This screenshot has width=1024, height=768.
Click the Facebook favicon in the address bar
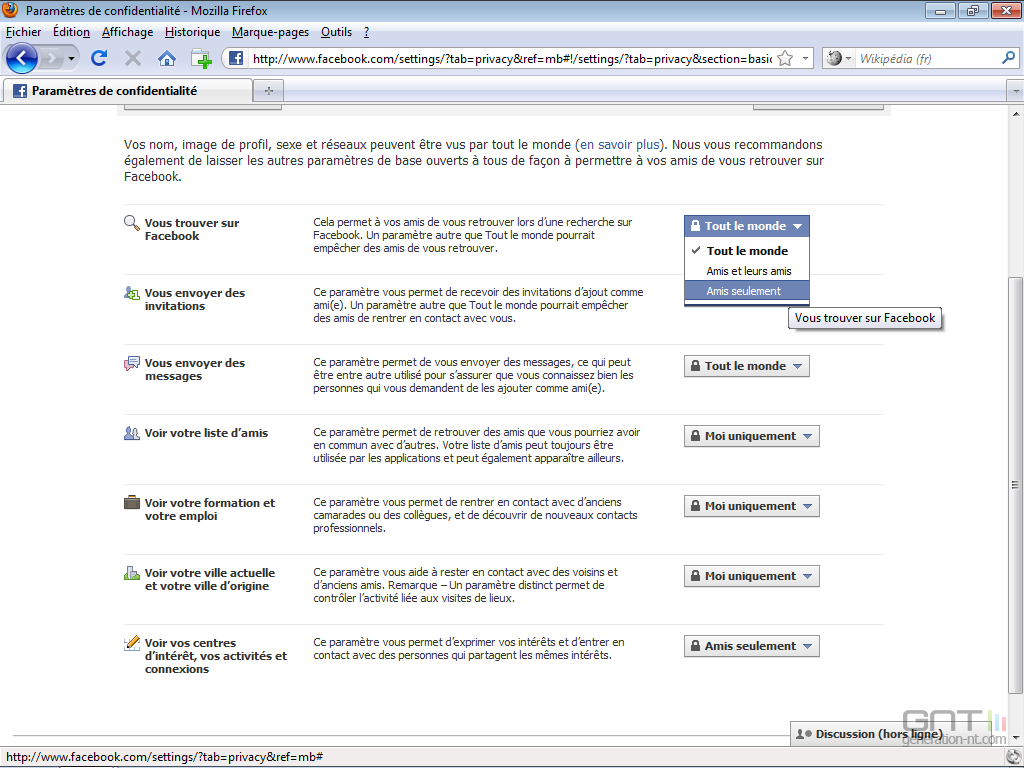point(236,58)
